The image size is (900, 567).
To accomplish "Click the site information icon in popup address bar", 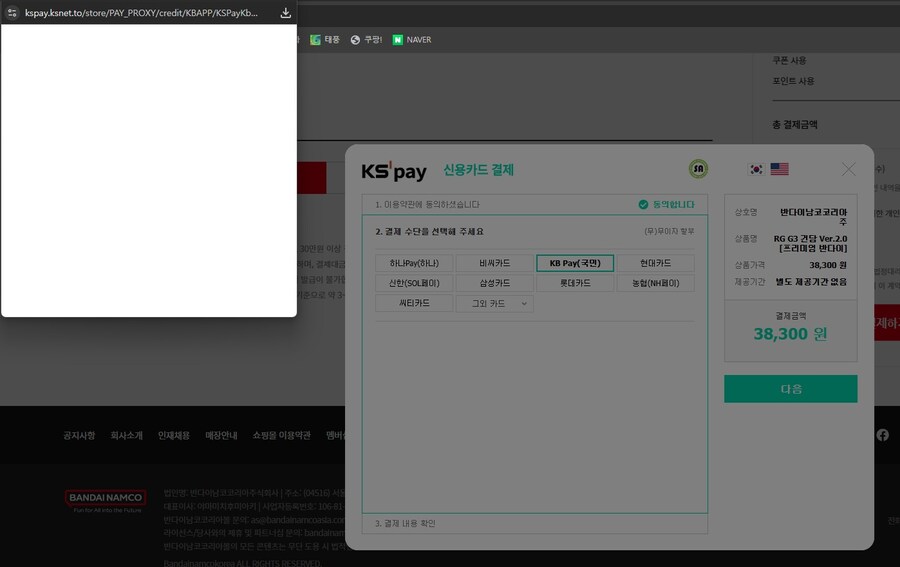I will (x=12, y=13).
